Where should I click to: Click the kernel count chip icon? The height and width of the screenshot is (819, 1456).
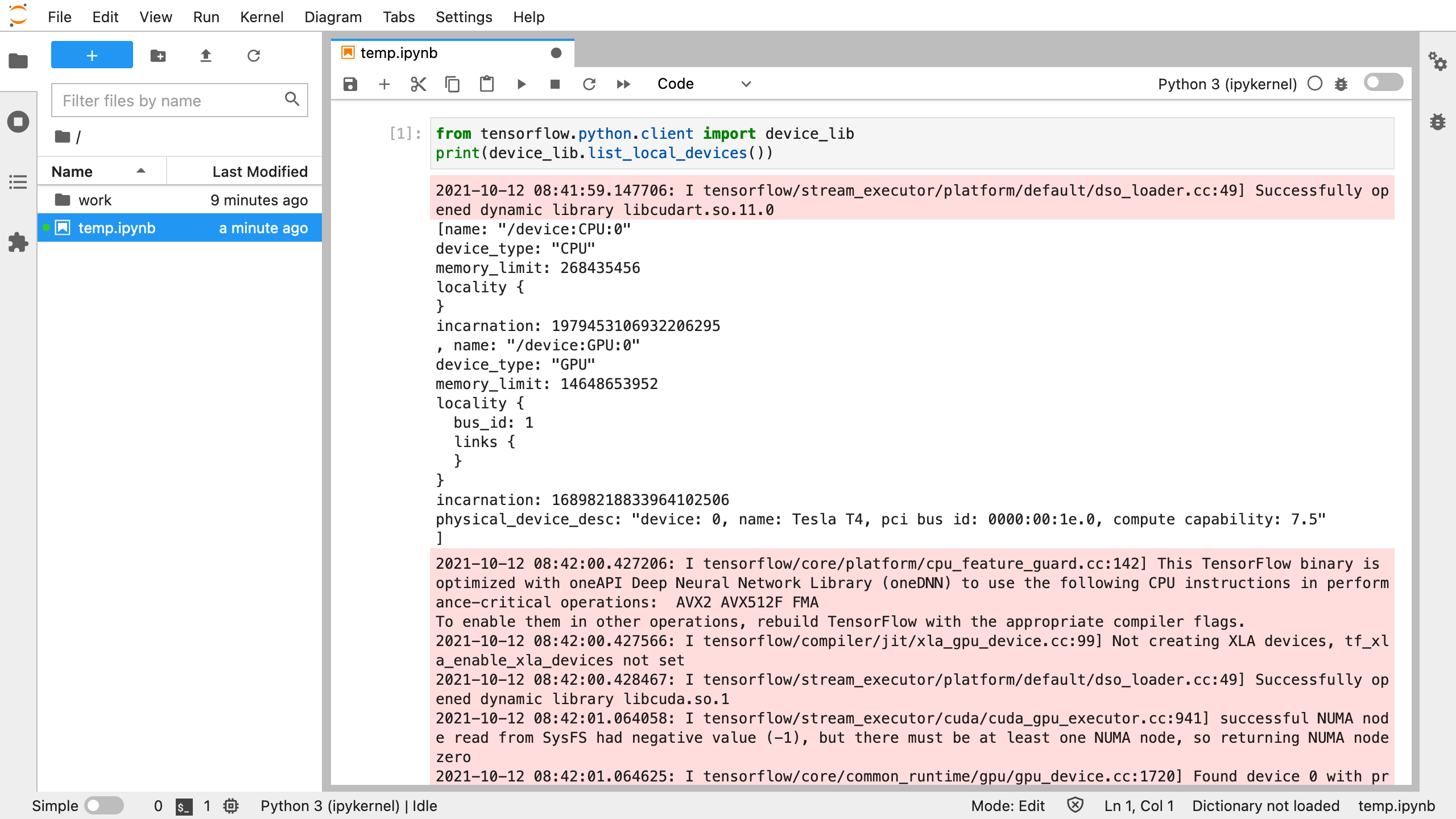tap(231, 806)
